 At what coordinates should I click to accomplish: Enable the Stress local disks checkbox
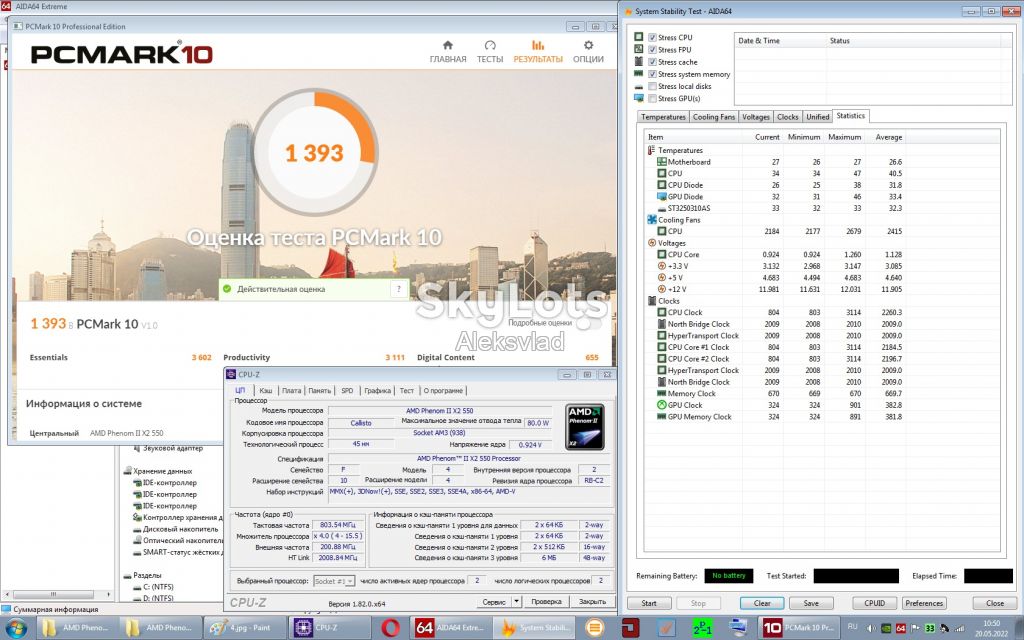click(x=652, y=86)
